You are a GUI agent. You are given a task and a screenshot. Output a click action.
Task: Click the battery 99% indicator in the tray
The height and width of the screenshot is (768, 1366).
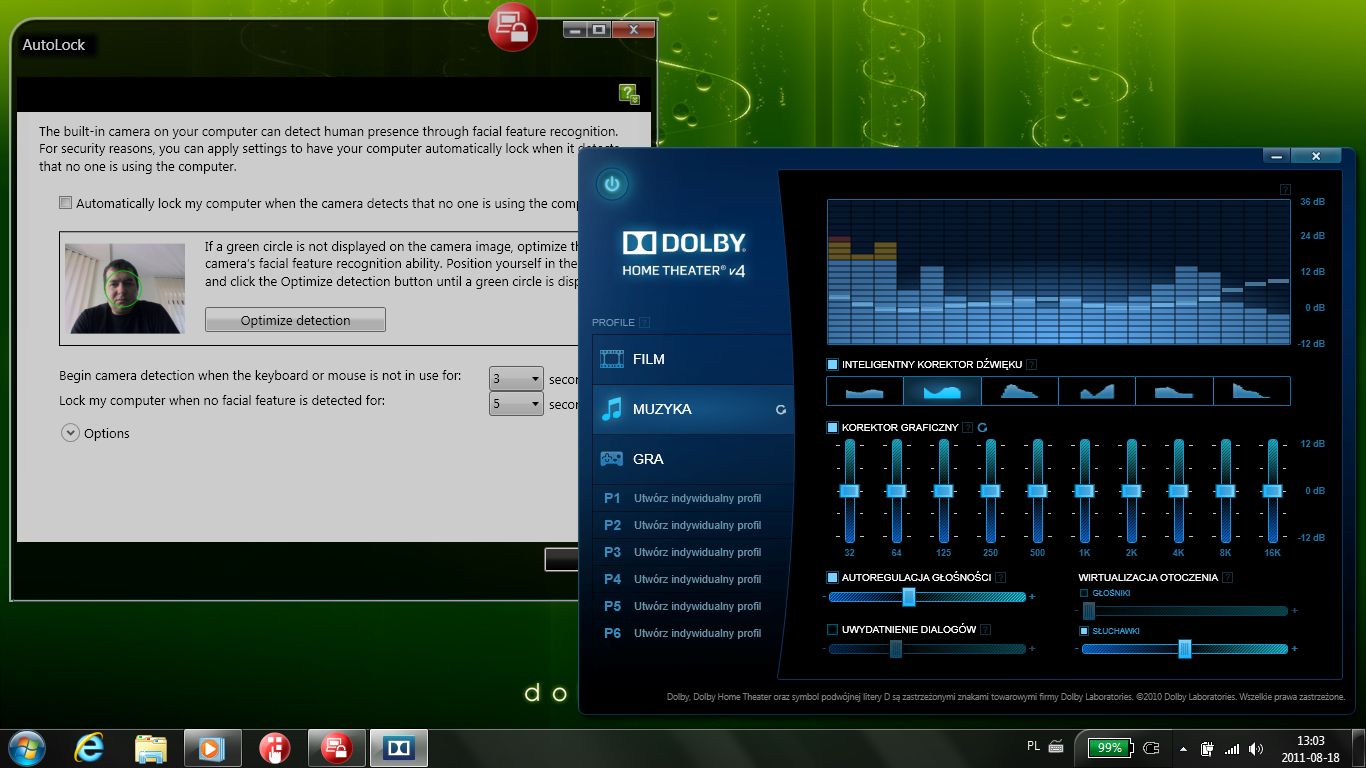pos(1109,747)
